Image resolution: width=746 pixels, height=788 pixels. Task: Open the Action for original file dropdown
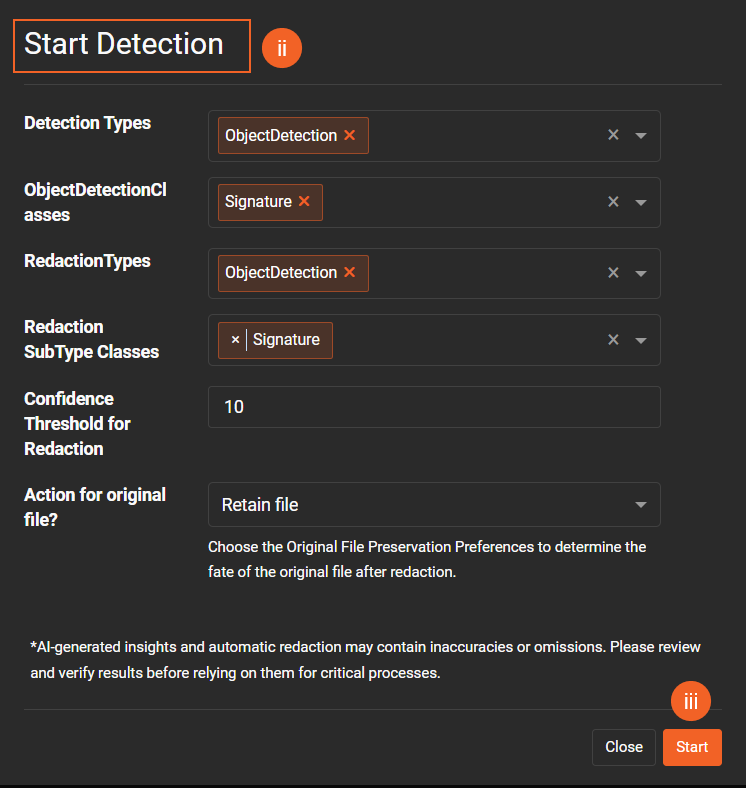[x=434, y=505]
